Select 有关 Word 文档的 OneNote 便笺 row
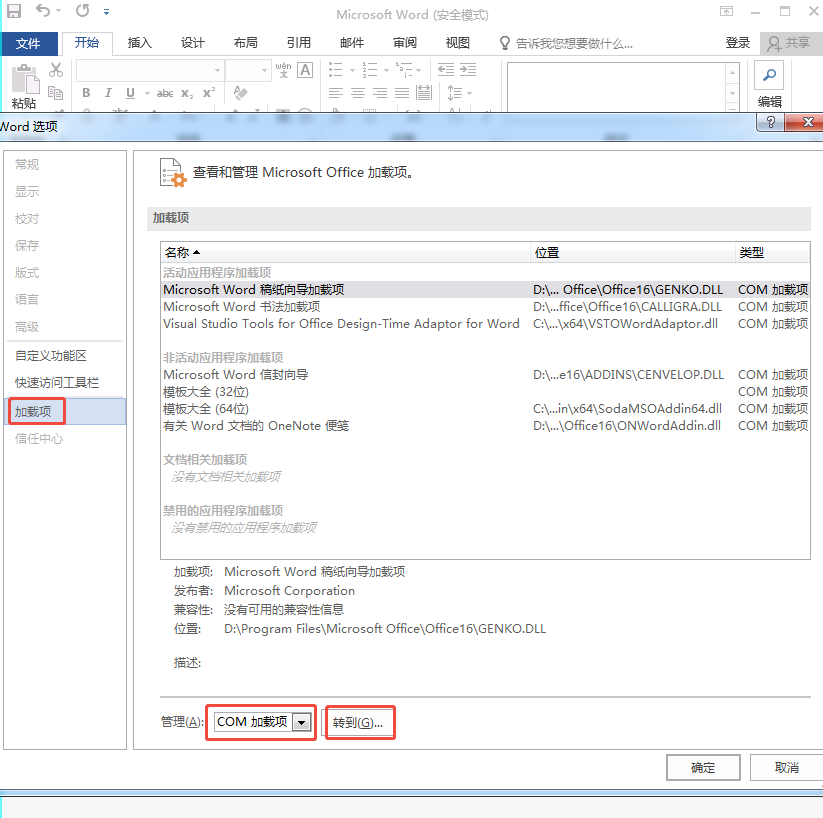Screen dimensions: 823x818 click(485, 425)
